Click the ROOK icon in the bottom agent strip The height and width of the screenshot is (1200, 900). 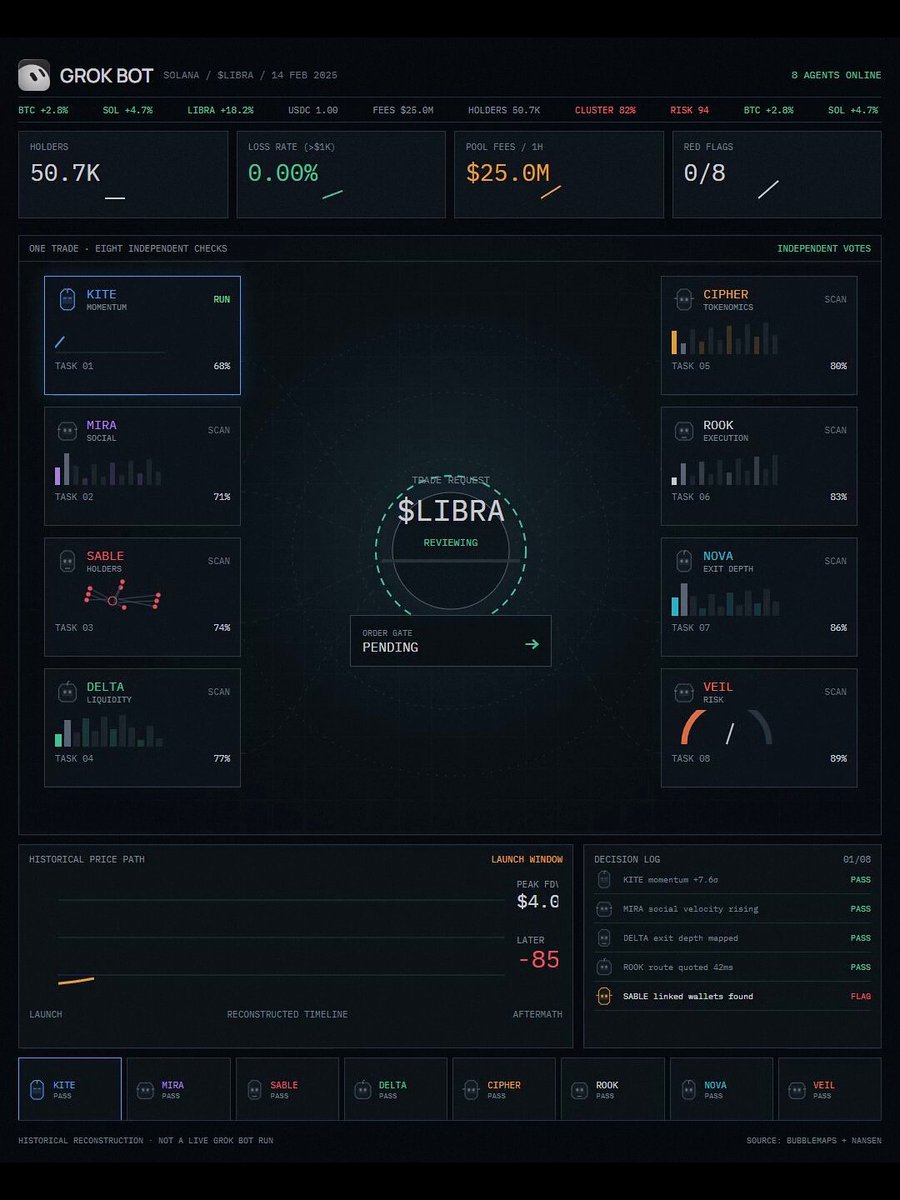tap(580, 1089)
